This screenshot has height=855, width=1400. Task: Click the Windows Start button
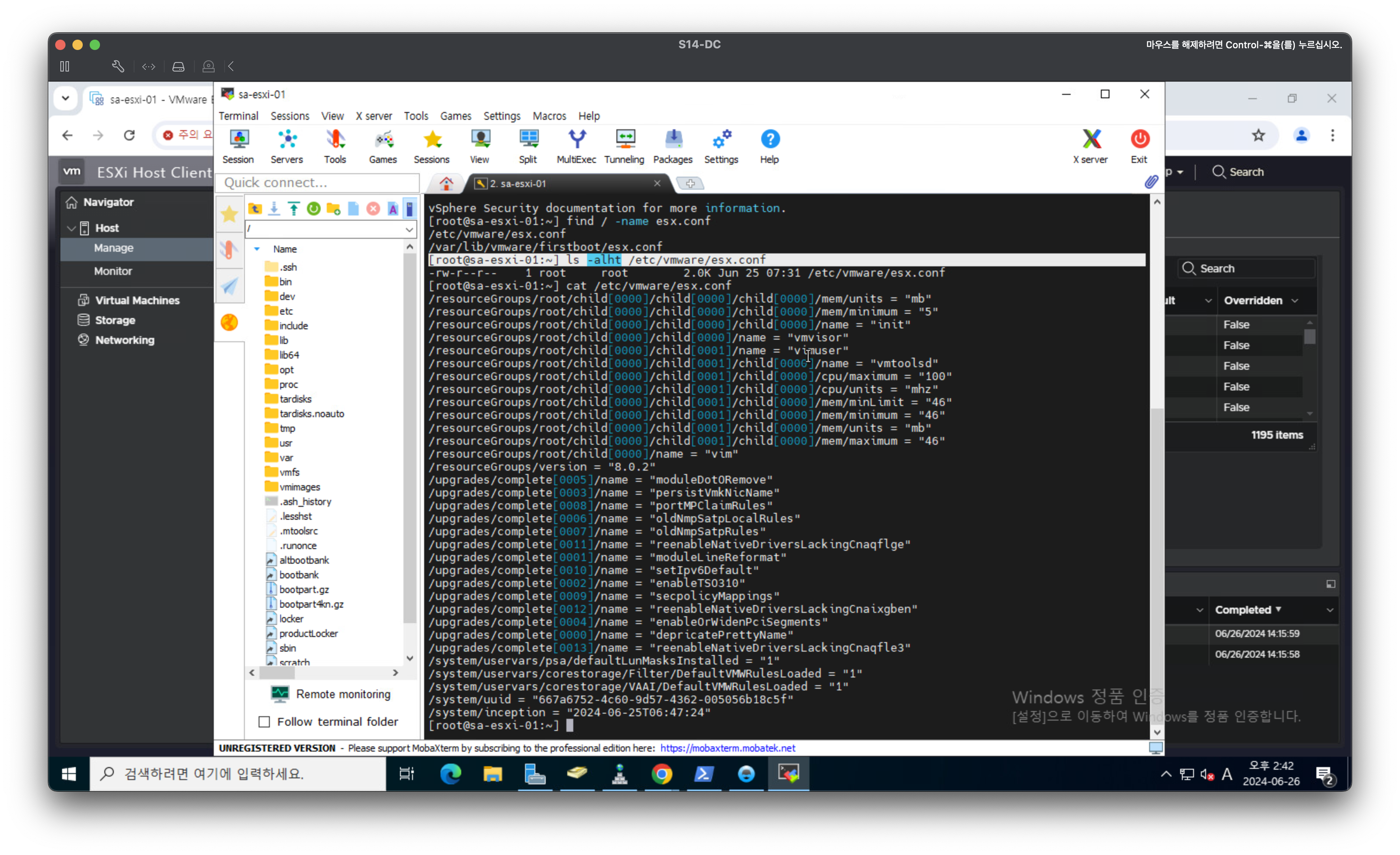[x=69, y=774]
